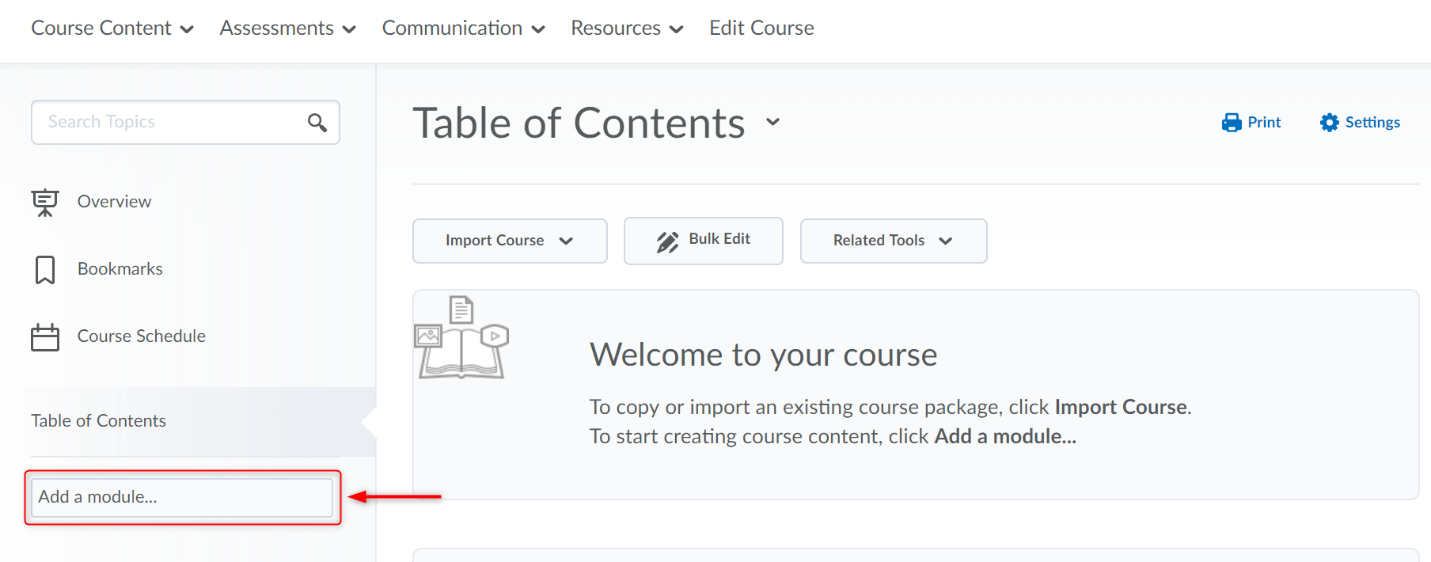Open the Course Schedule link

[x=141, y=337]
